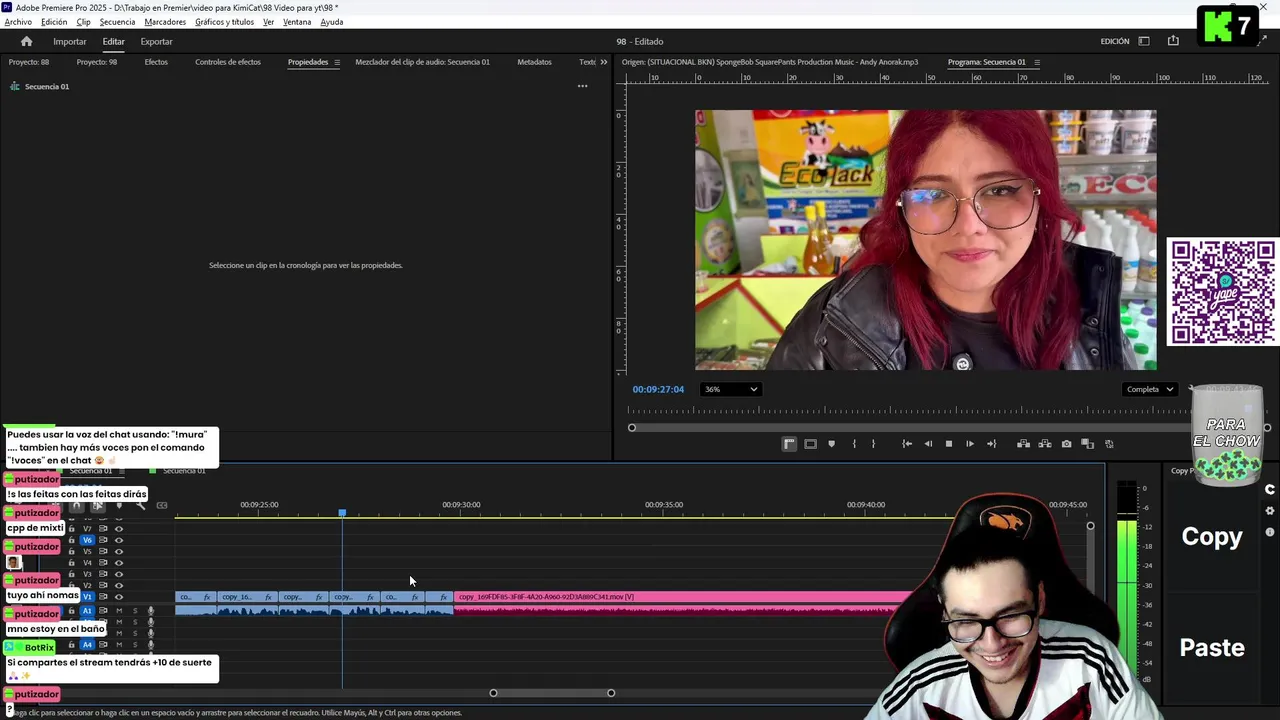Select EDICIÓN workspace label
This screenshot has width=1280, height=720.
point(1115,41)
